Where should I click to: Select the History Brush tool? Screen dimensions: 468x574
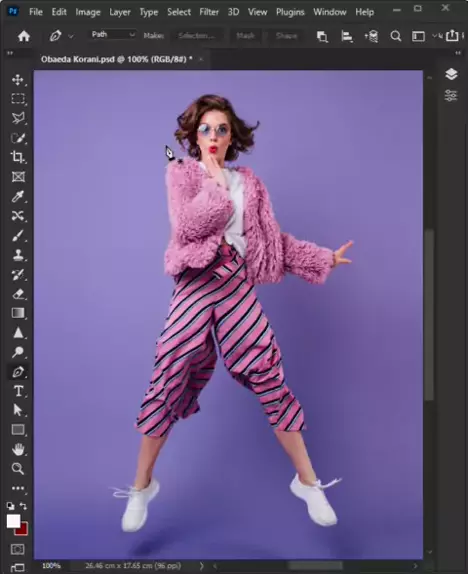pyautogui.click(x=18, y=275)
